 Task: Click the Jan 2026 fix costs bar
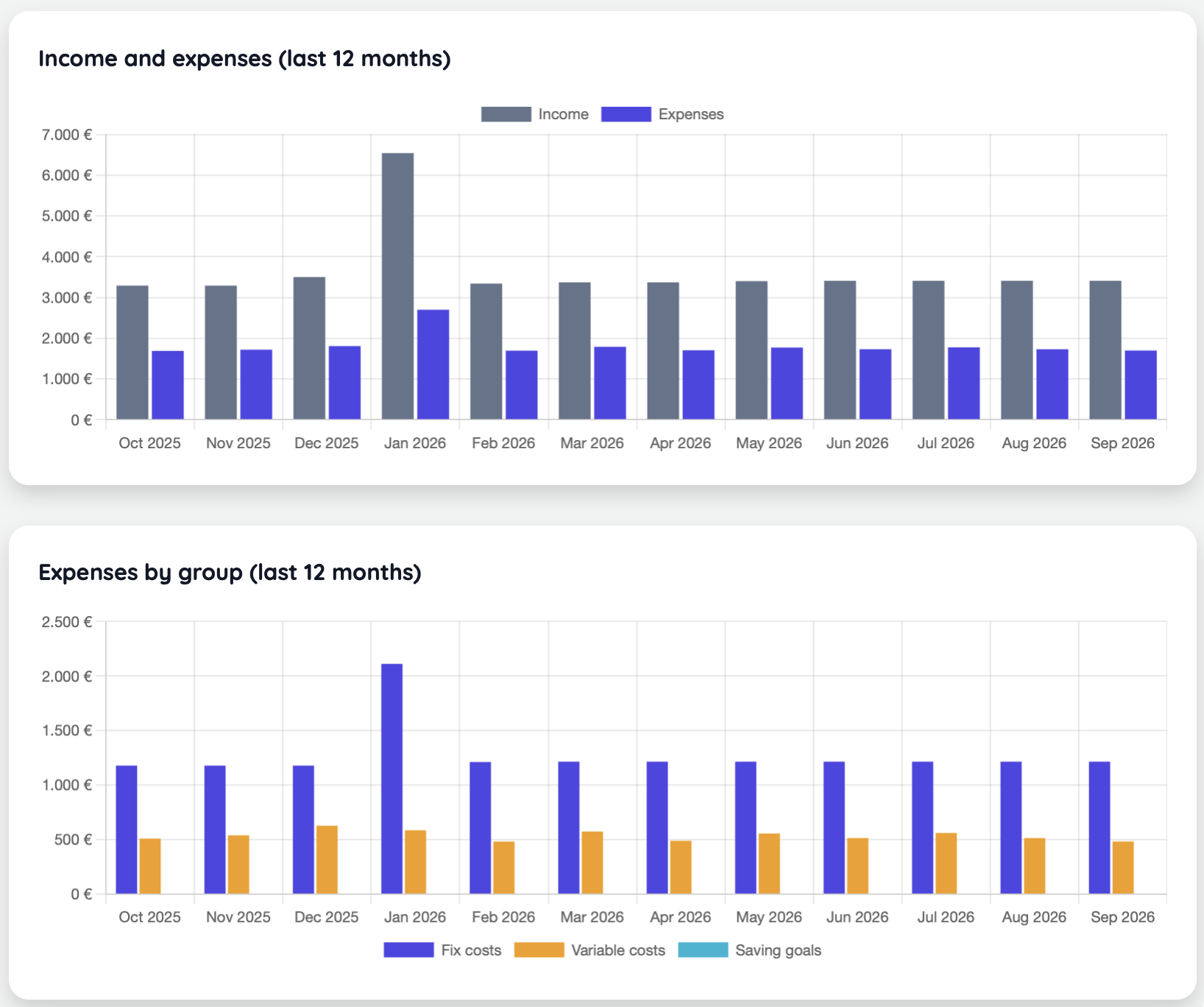point(392,779)
